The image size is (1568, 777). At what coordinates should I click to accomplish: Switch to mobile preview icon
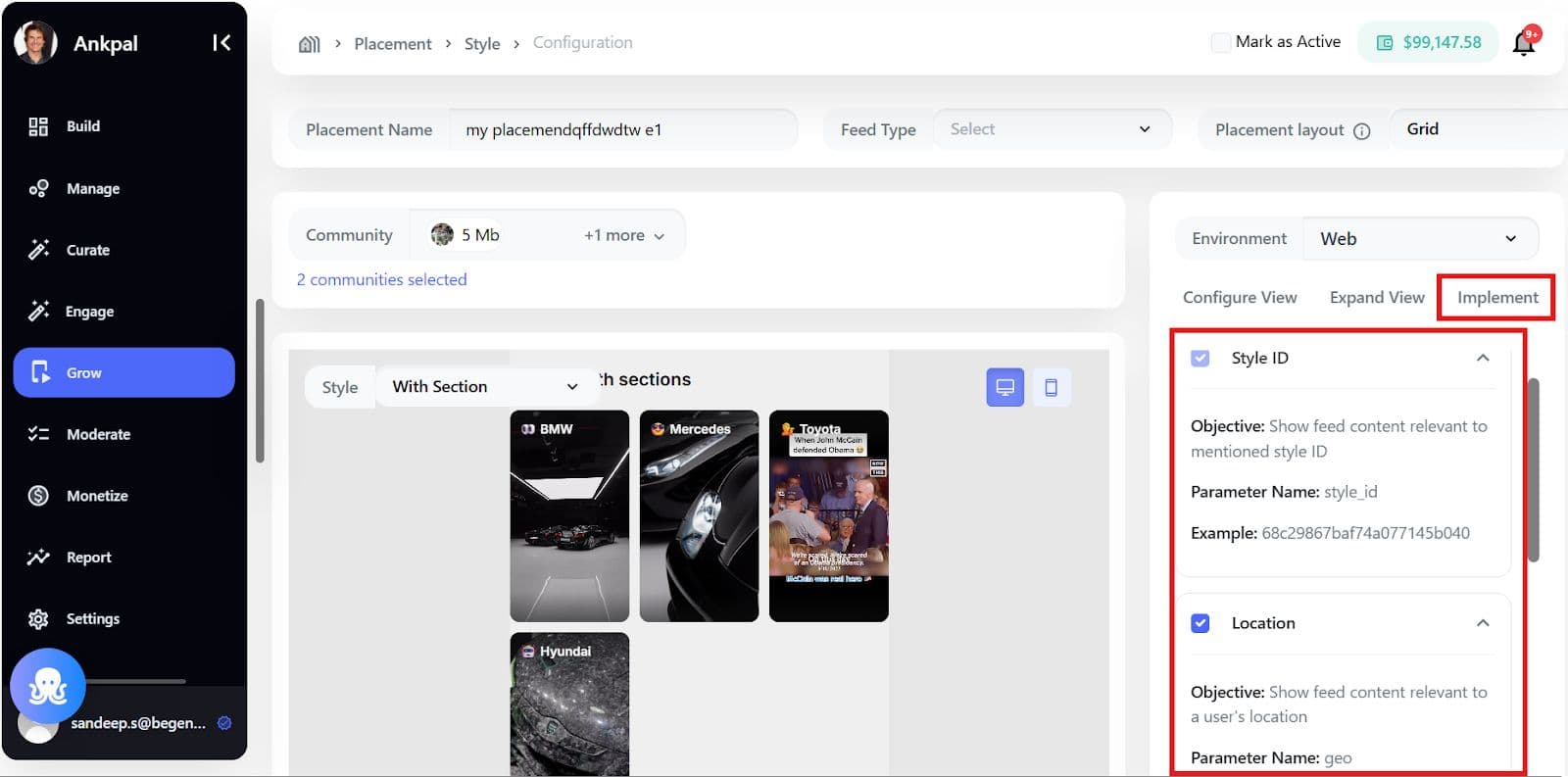[1051, 387]
